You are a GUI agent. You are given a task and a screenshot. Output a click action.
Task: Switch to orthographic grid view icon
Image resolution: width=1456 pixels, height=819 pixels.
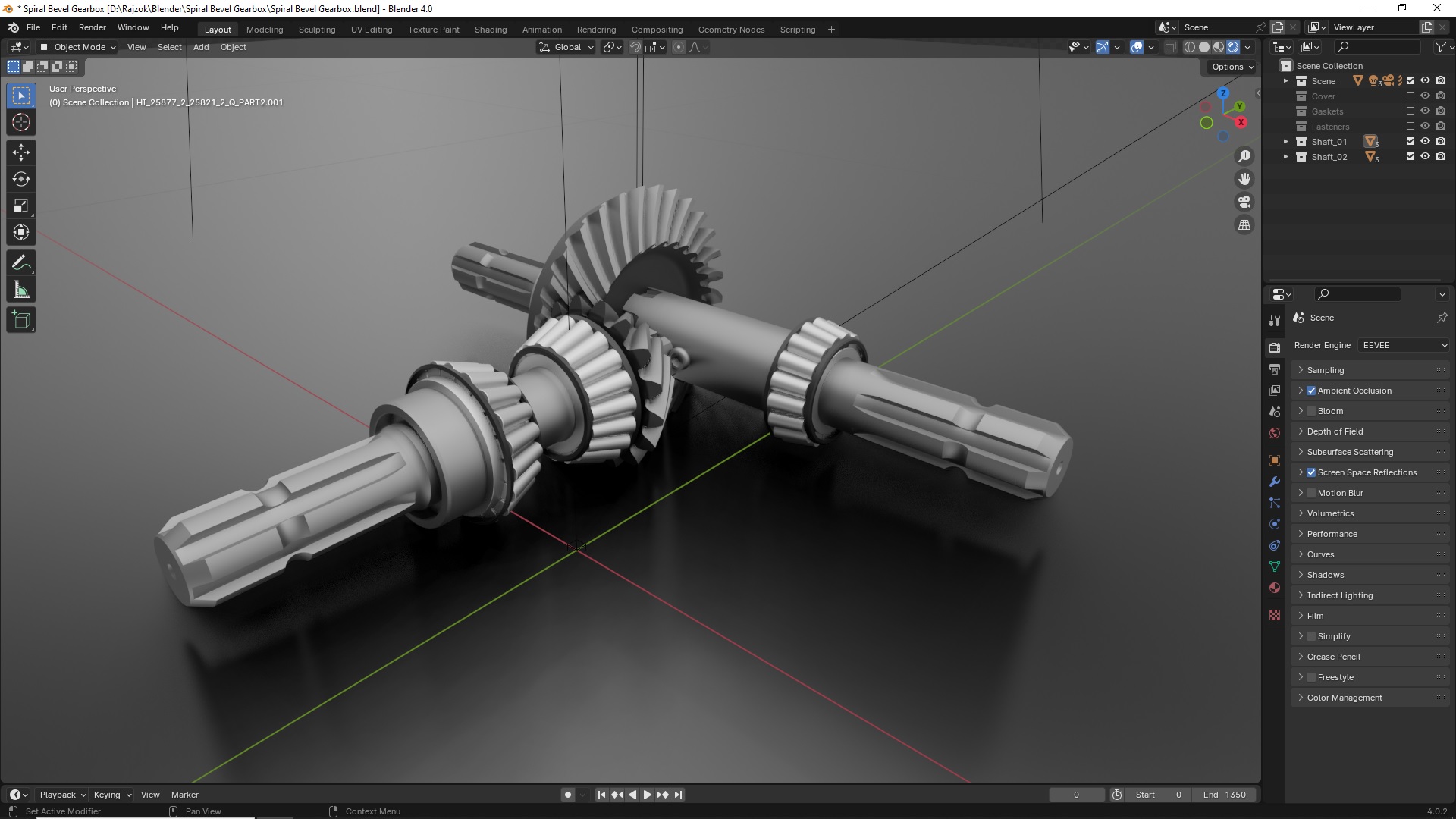coord(1244,224)
